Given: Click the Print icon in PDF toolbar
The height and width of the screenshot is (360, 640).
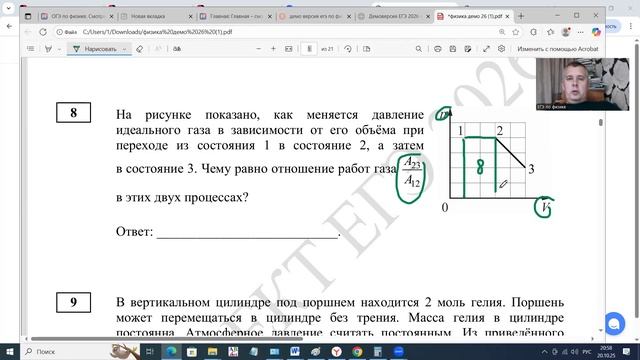Looking at the screenshot, I should (x=438, y=49).
